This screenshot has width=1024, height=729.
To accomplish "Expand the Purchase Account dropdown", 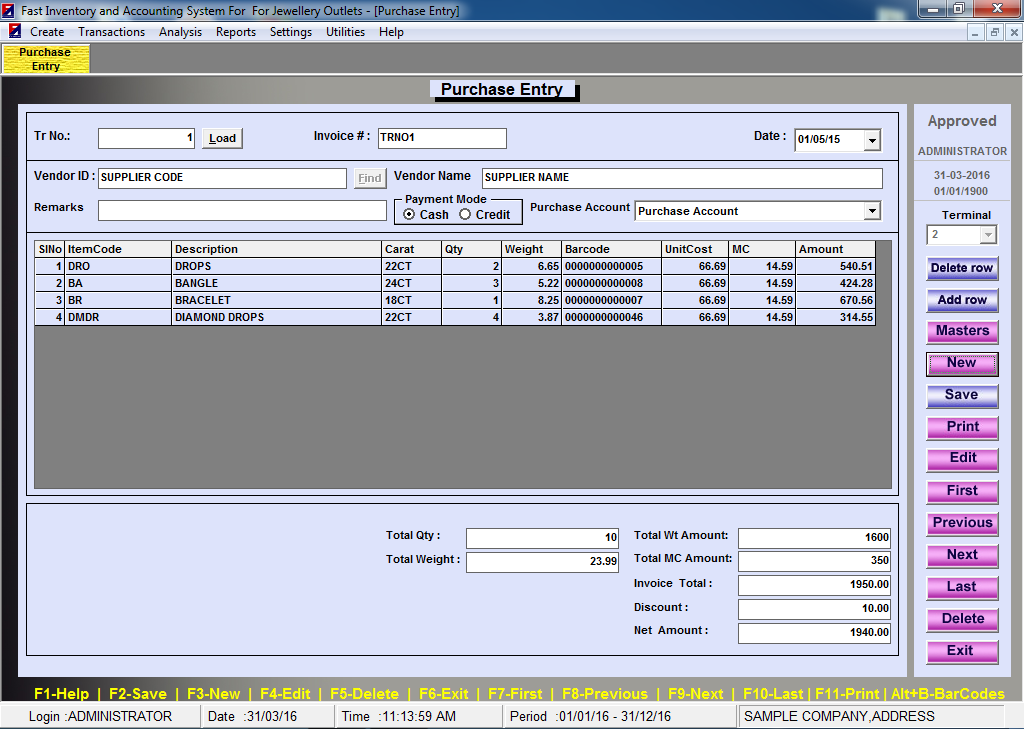I will (872, 211).
